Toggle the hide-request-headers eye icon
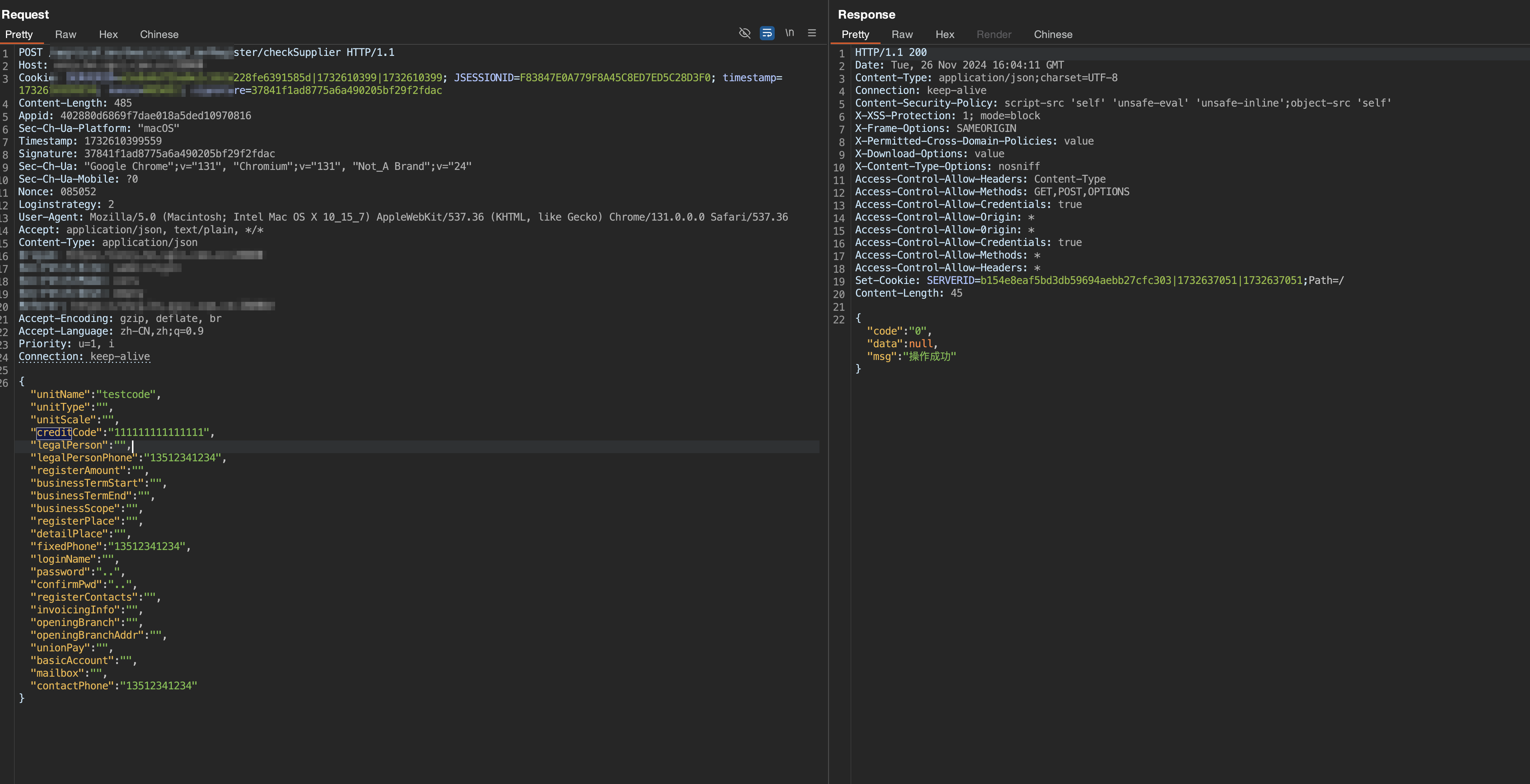This screenshot has width=1530, height=784. [744, 33]
